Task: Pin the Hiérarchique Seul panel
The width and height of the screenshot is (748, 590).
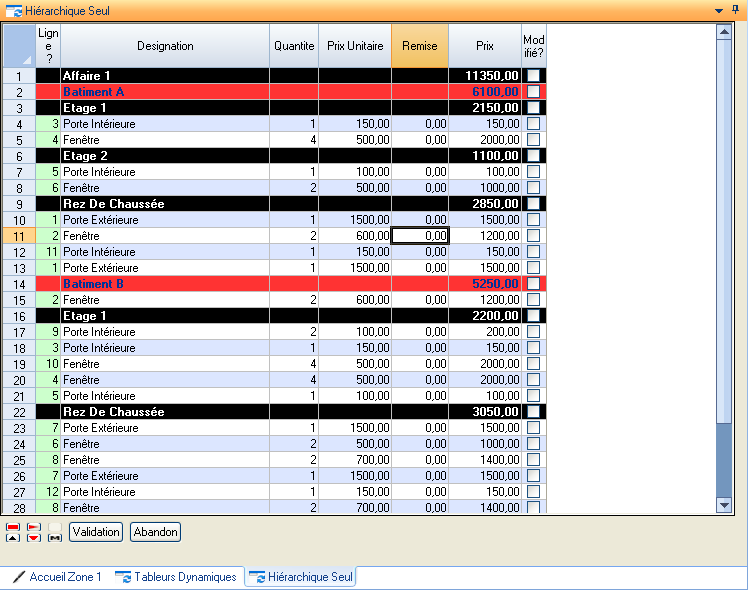Action: (736, 10)
